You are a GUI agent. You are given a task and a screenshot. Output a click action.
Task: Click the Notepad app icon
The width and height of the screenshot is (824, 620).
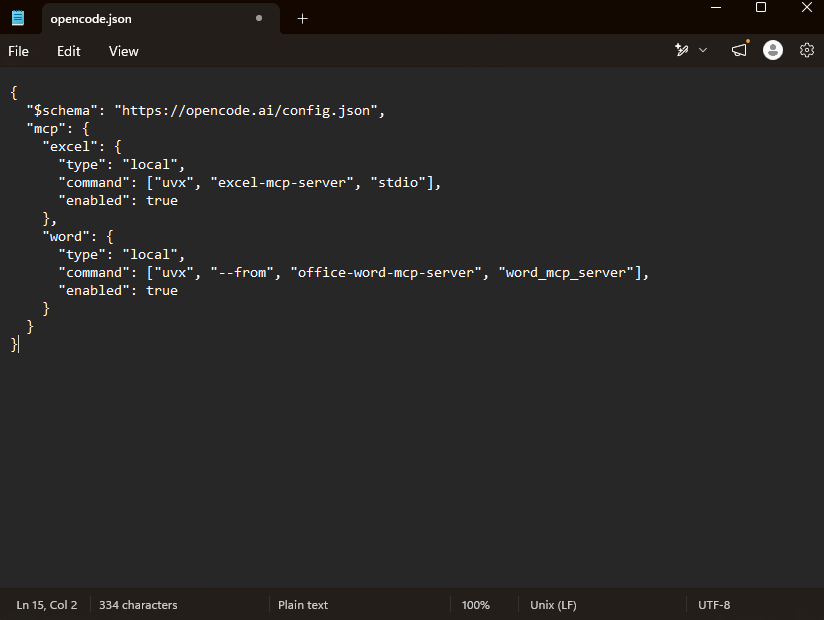[18, 18]
